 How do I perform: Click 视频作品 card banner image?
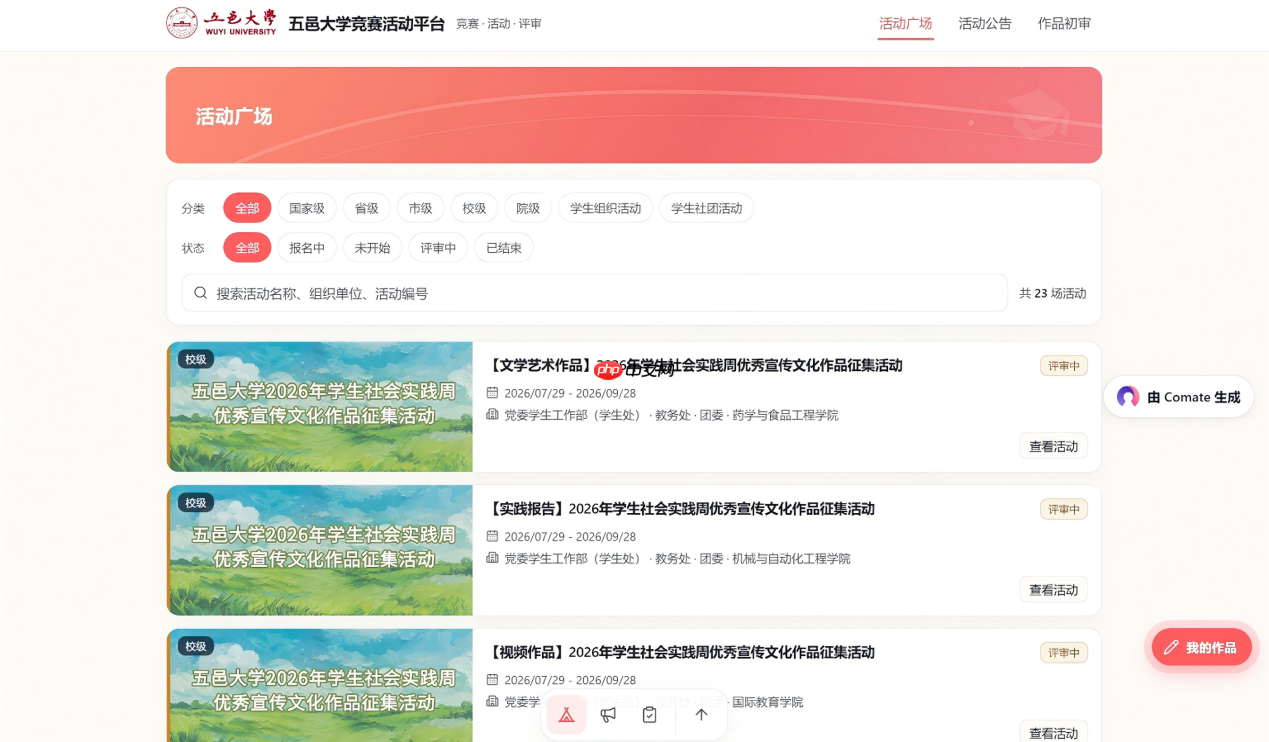click(320, 685)
